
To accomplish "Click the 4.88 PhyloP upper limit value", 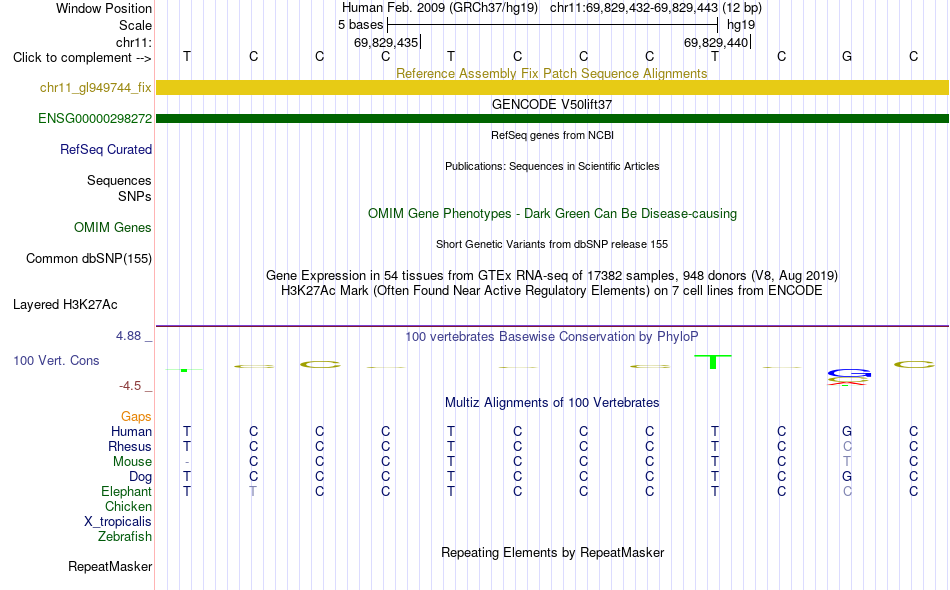I will click(x=128, y=336).
